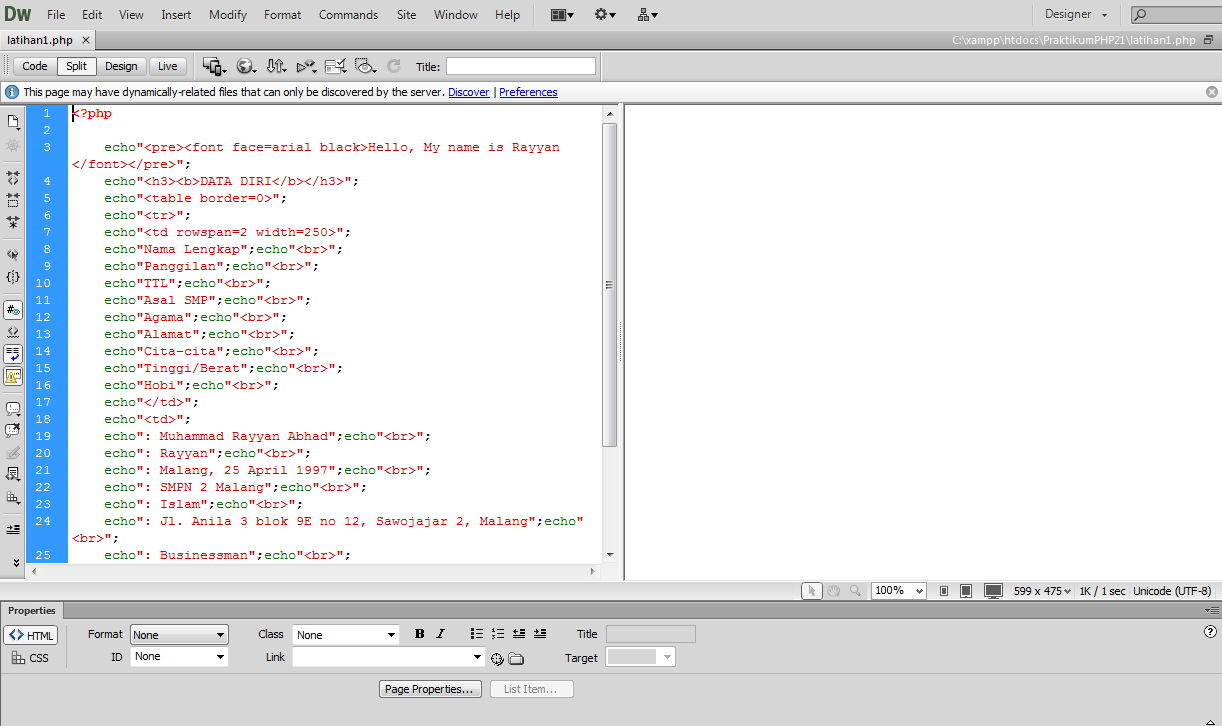
Task: Switch Properties panel to HTML mode
Action: [x=31, y=635]
